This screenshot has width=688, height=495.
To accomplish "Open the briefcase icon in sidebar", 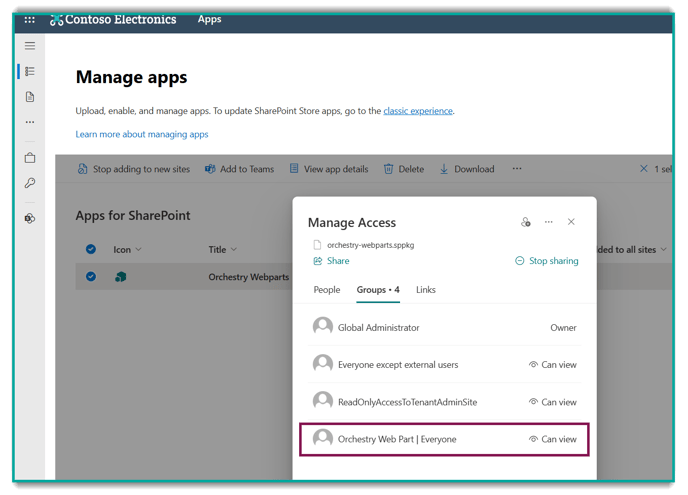I will click(x=30, y=158).
